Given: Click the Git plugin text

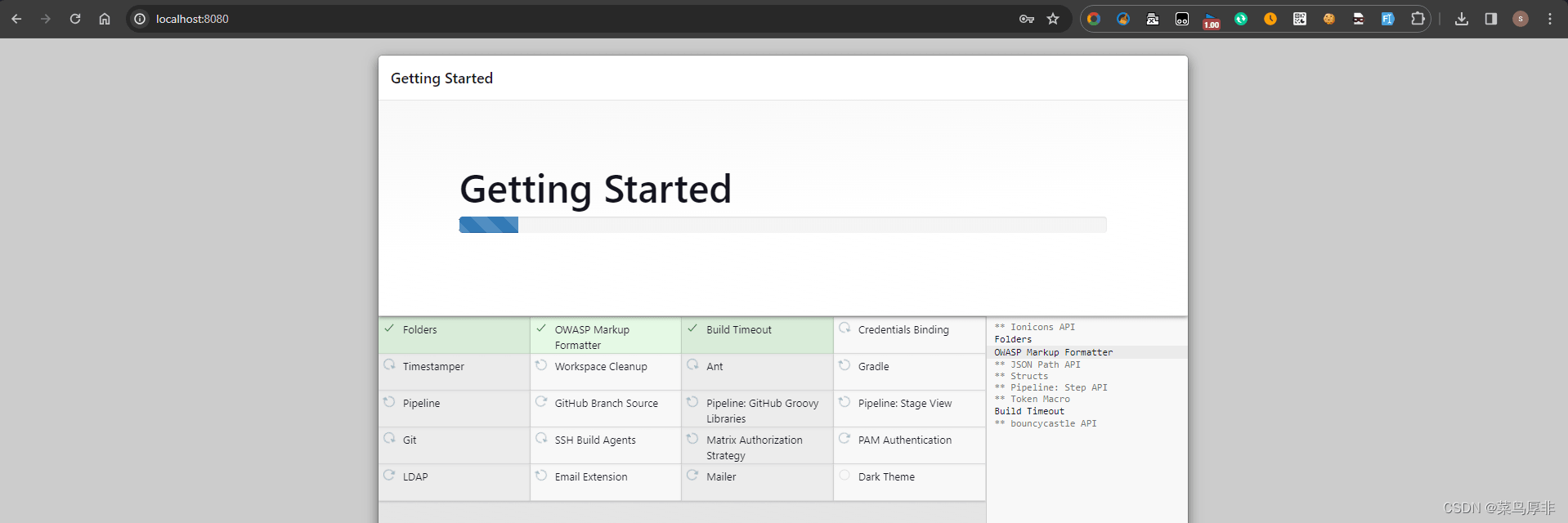Looking at the screenshot, I should (410, 440).
